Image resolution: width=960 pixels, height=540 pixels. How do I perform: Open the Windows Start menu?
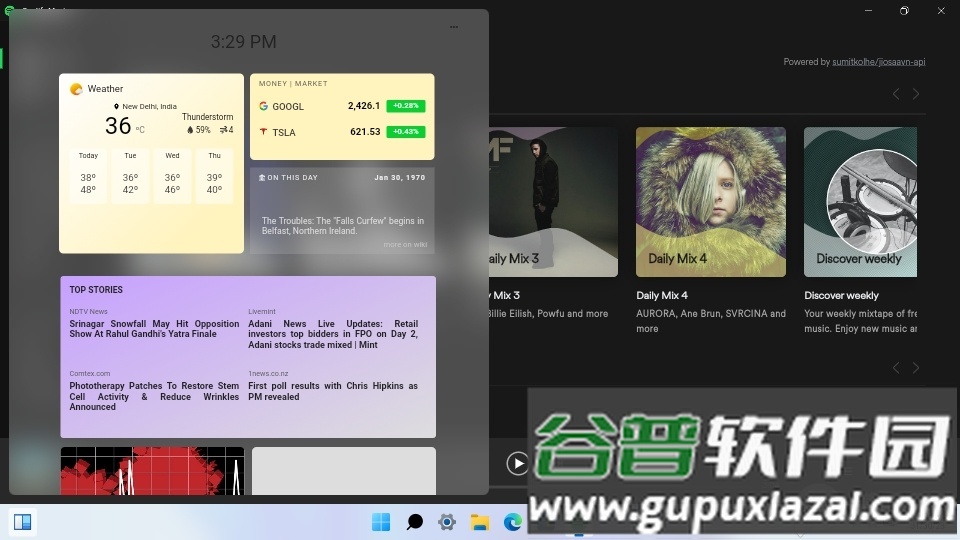pyautogui.click(x=381, y=522)
